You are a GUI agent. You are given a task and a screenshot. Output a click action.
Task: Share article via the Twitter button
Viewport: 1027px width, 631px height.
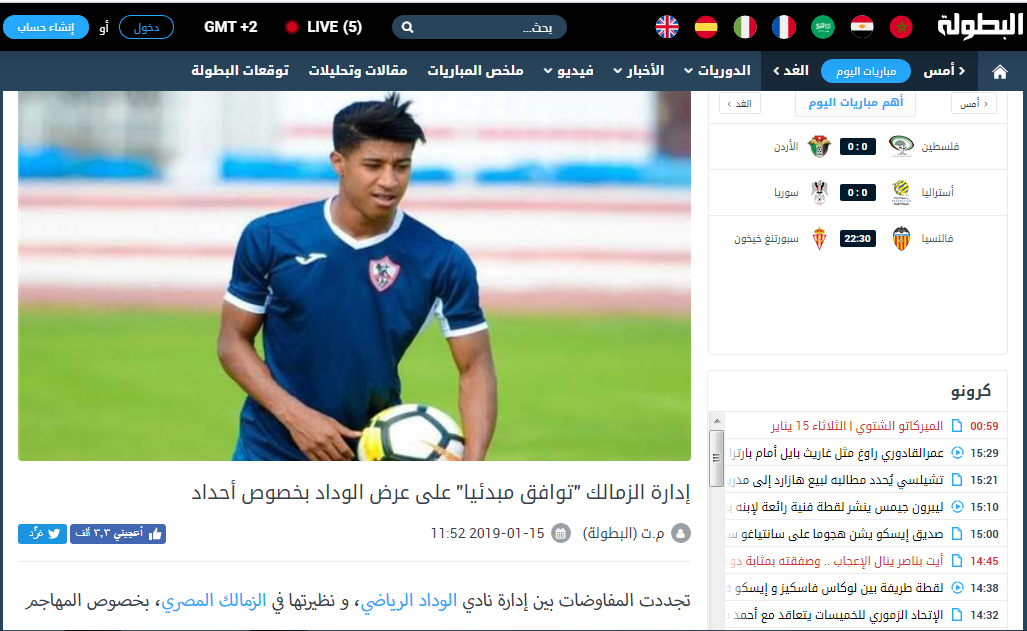point(43,534)
